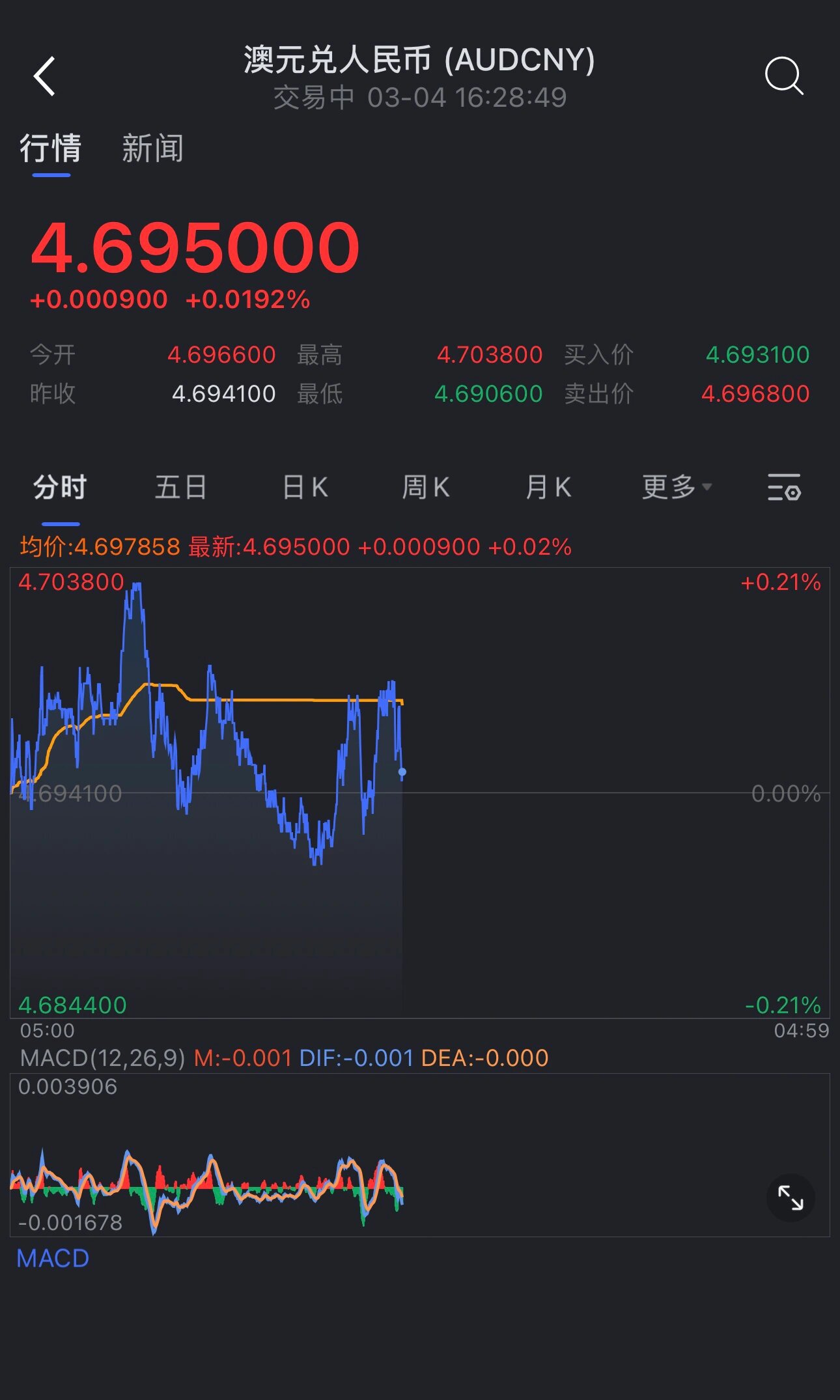Switch chart to 五日 view
The image size is (840, 1400).
point(181,487)
